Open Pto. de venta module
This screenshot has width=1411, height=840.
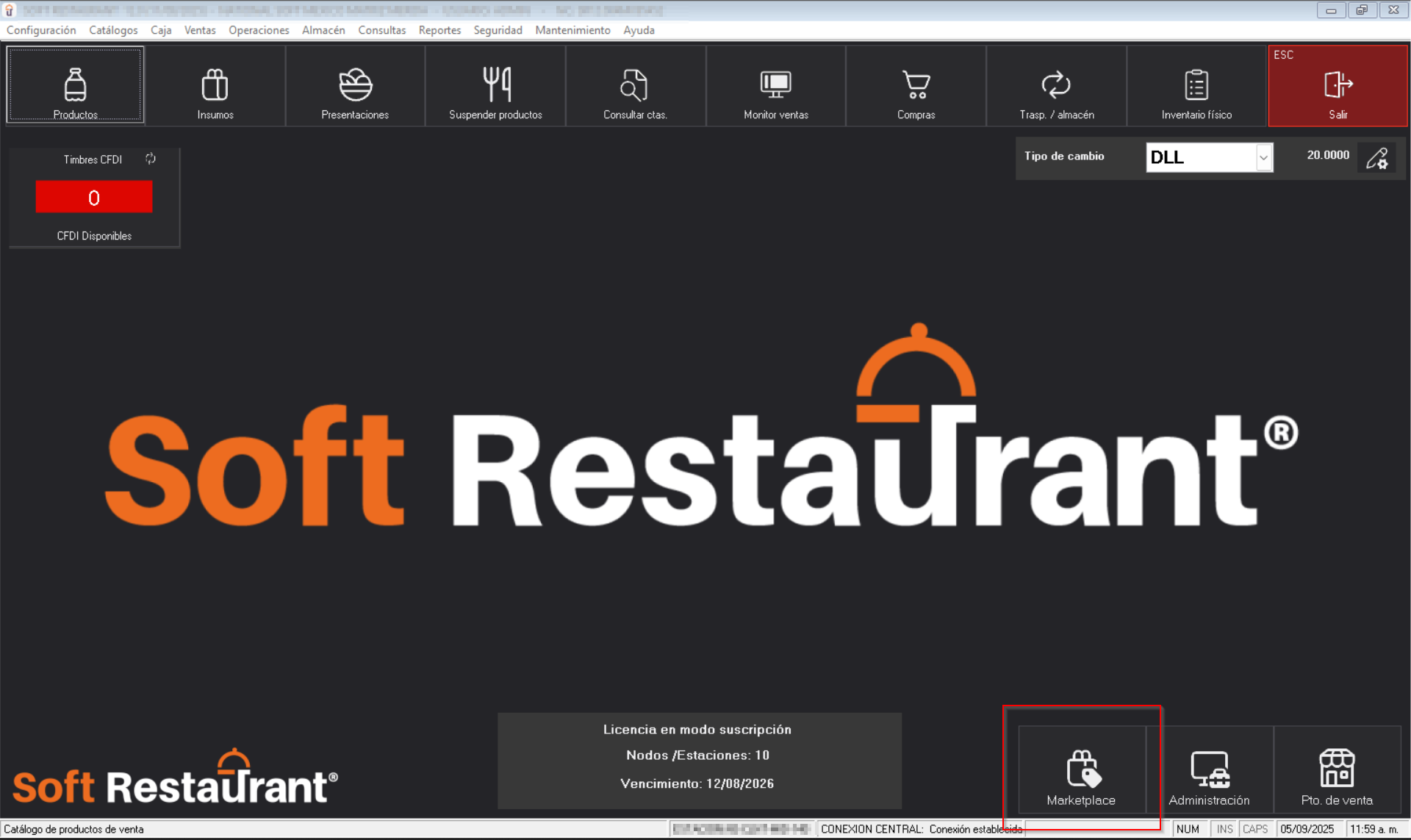coord(1337,770)
